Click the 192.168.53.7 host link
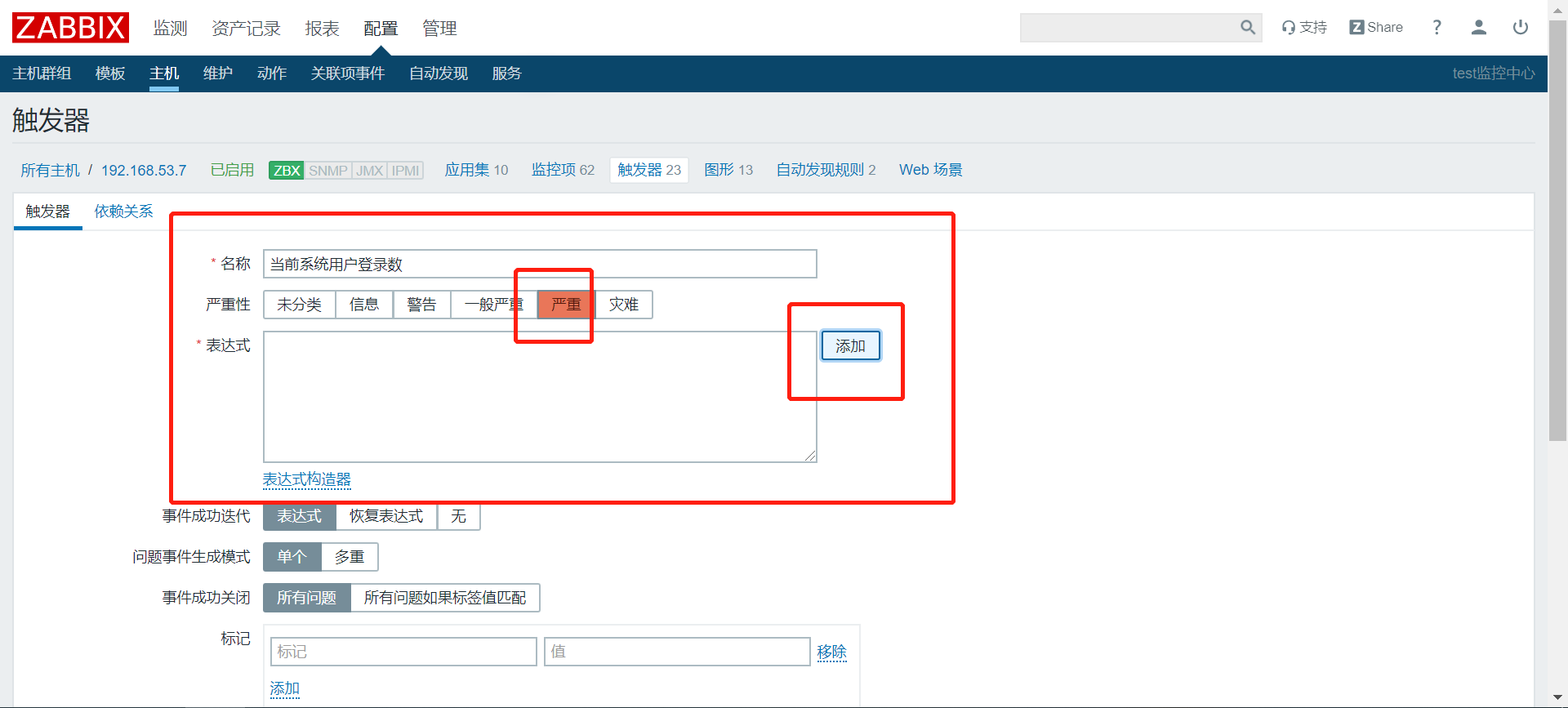The image size is (1568, 708). 144,170
